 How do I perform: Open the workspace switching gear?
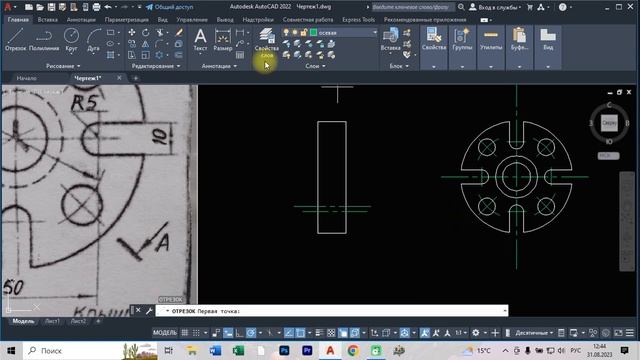(x=476, y=333)
